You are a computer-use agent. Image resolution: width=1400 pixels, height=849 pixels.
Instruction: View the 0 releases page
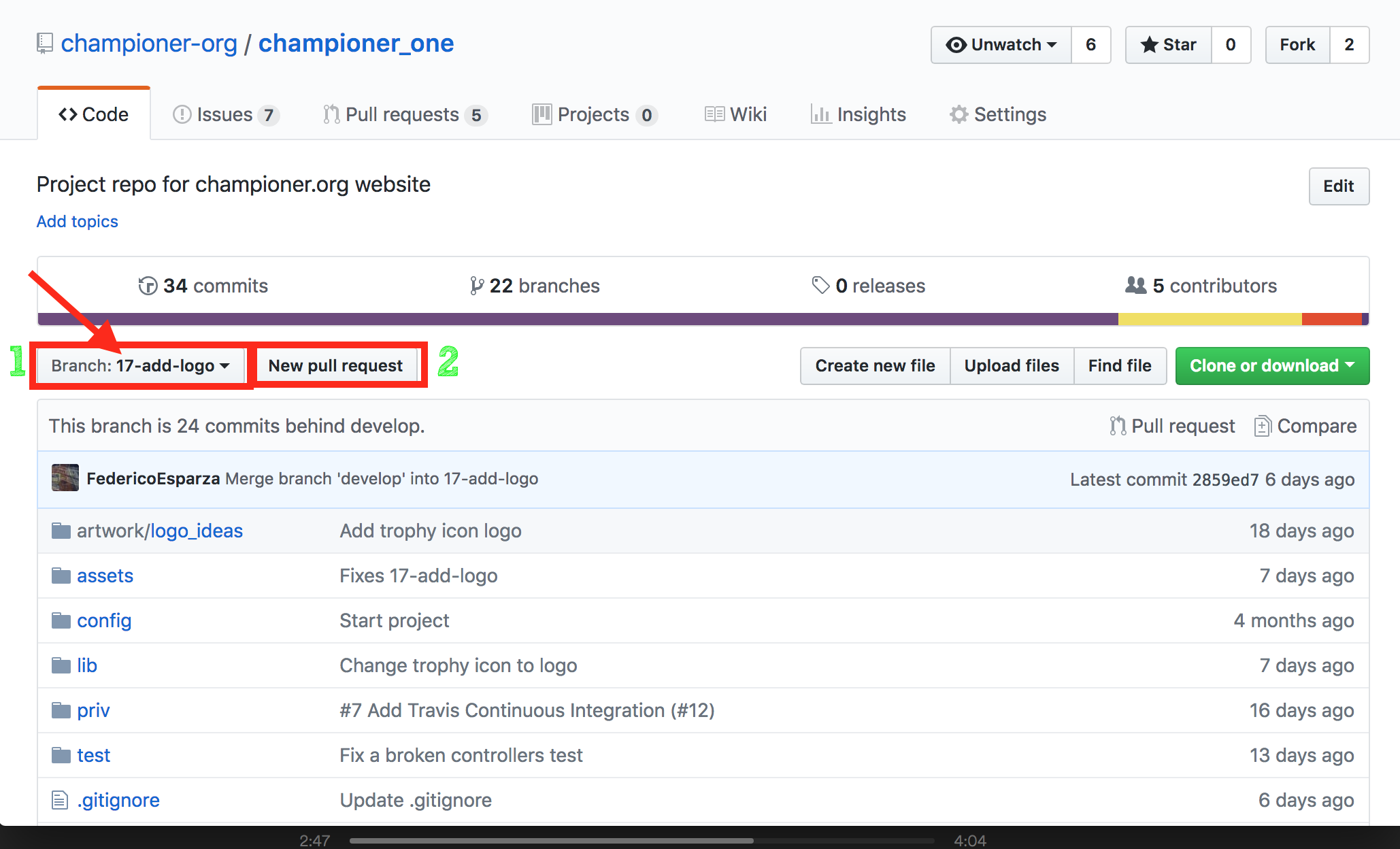coord(869,286)
